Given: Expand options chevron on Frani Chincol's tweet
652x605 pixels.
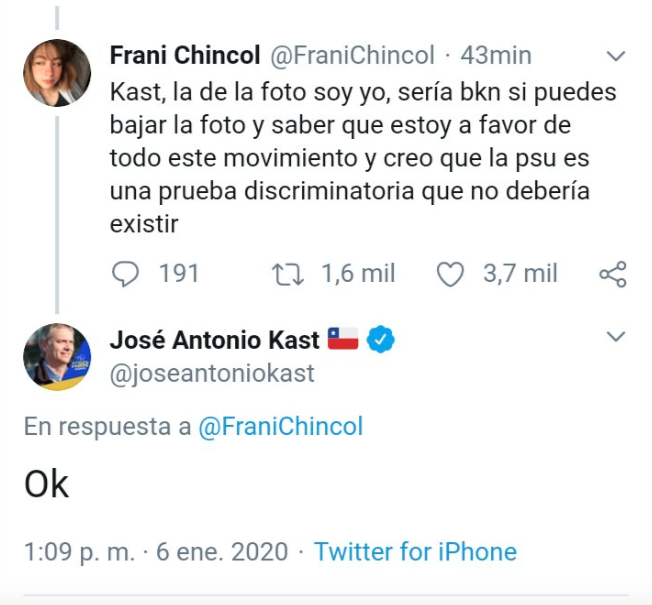Looking at the screenshot, I should click(x=616, y=56).
